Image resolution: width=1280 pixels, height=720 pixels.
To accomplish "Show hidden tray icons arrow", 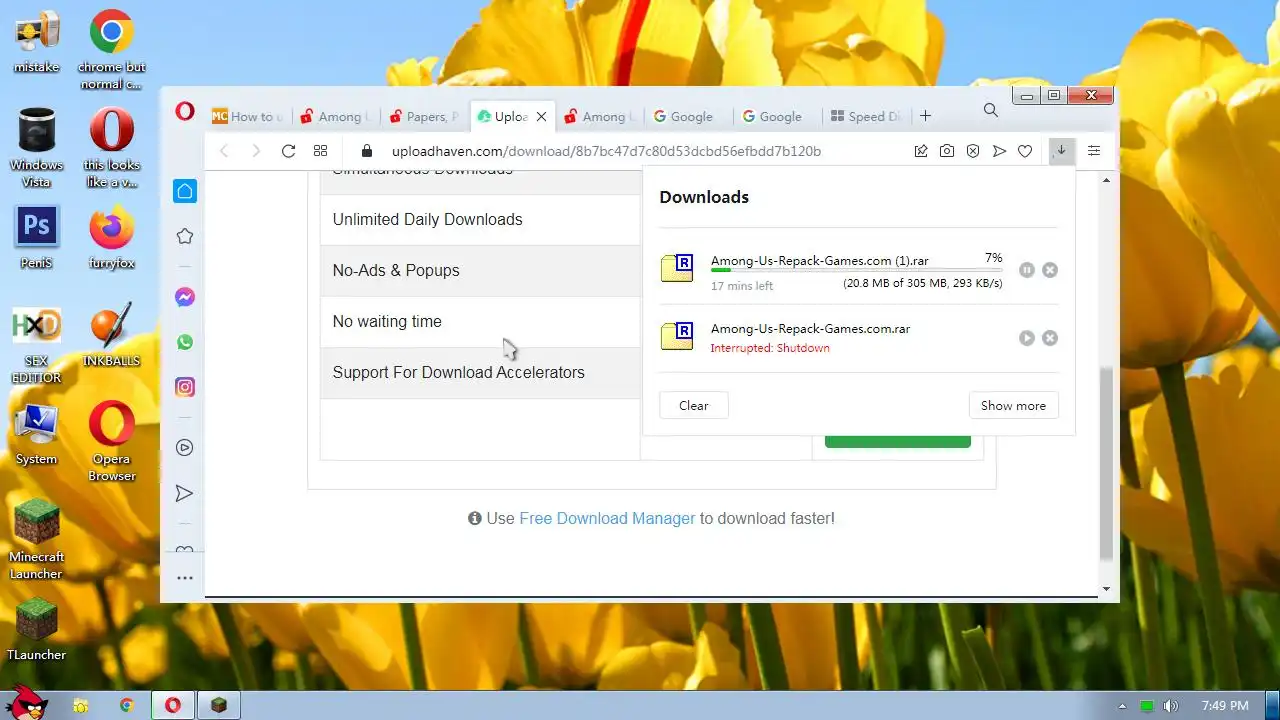I will click(1123, 706).
